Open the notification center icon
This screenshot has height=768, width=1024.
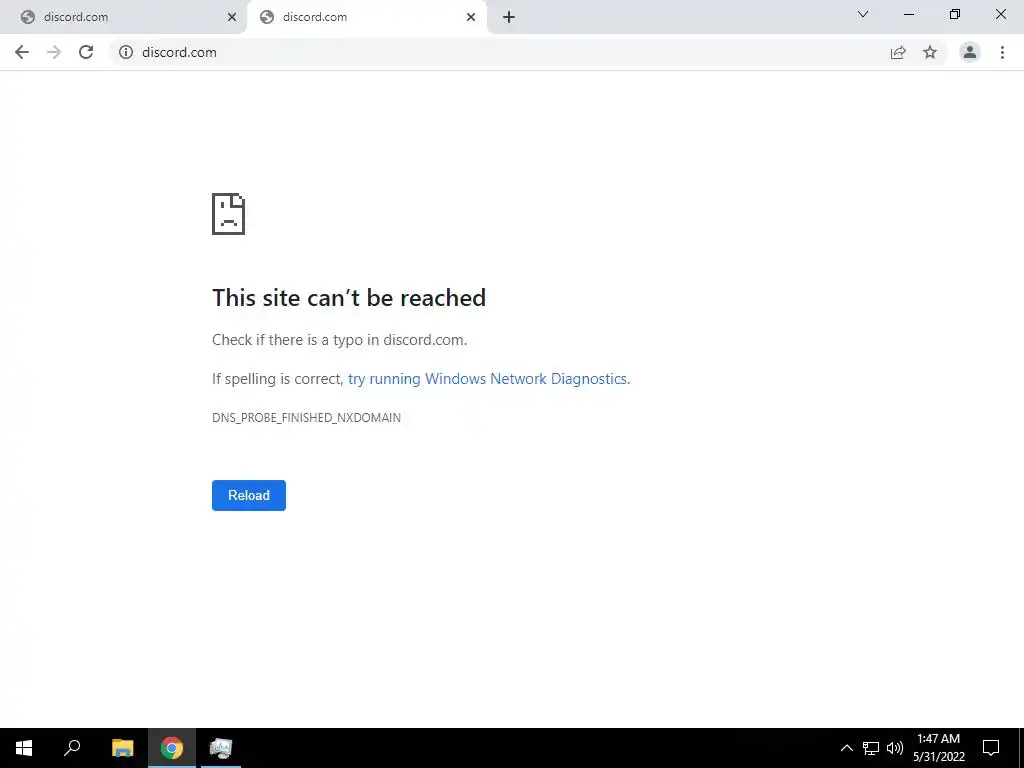991,748
